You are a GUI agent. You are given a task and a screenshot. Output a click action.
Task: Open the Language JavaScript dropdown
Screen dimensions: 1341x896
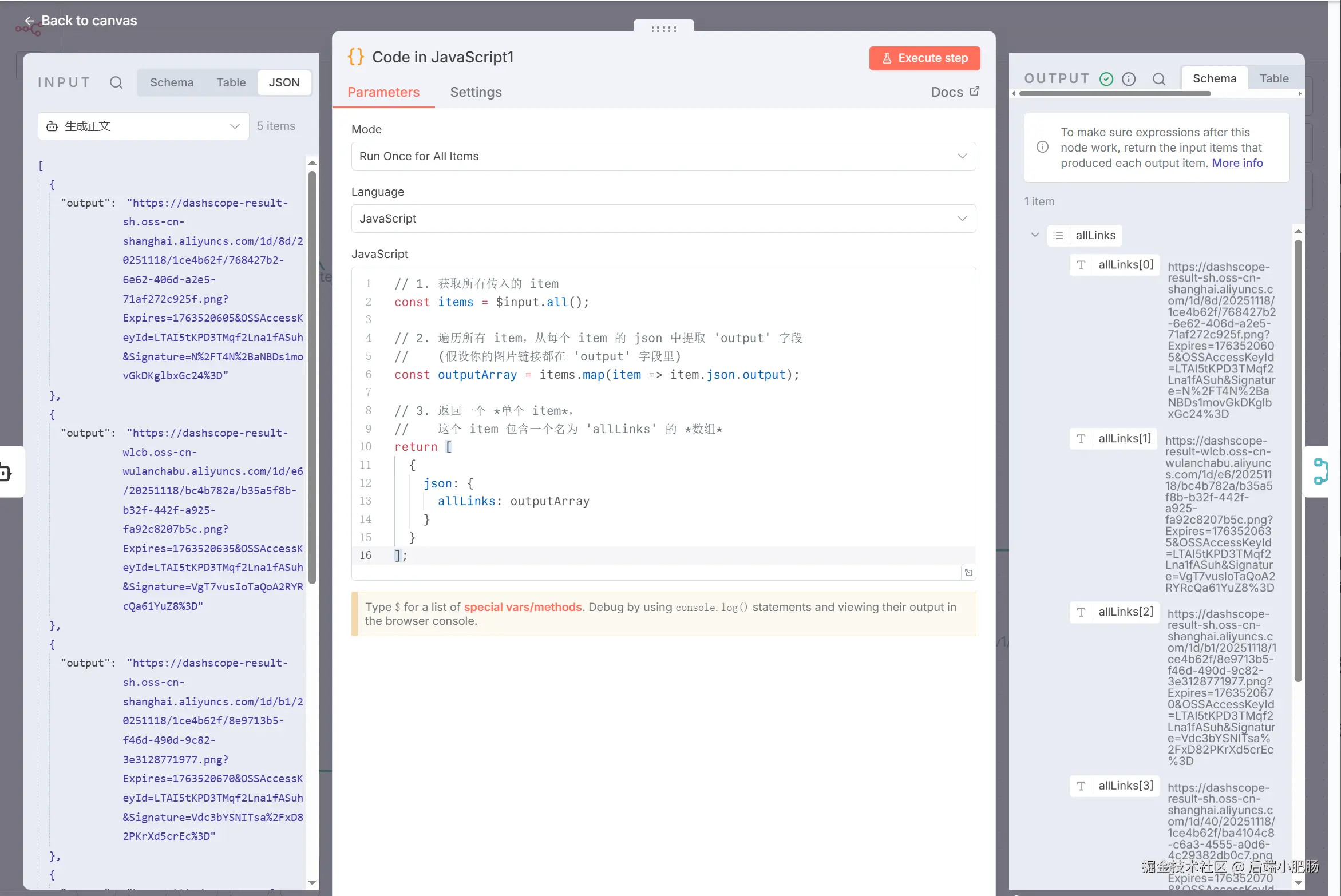pos(663,219)
